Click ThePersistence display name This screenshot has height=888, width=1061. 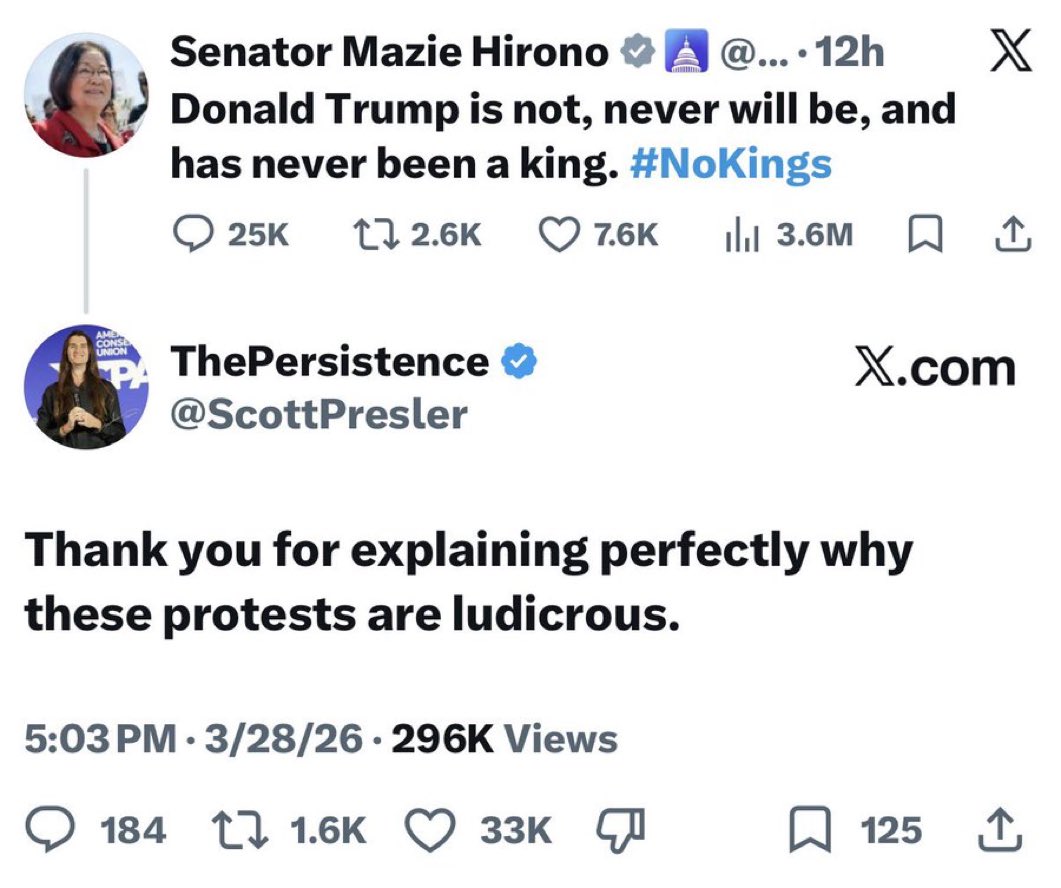330,362
